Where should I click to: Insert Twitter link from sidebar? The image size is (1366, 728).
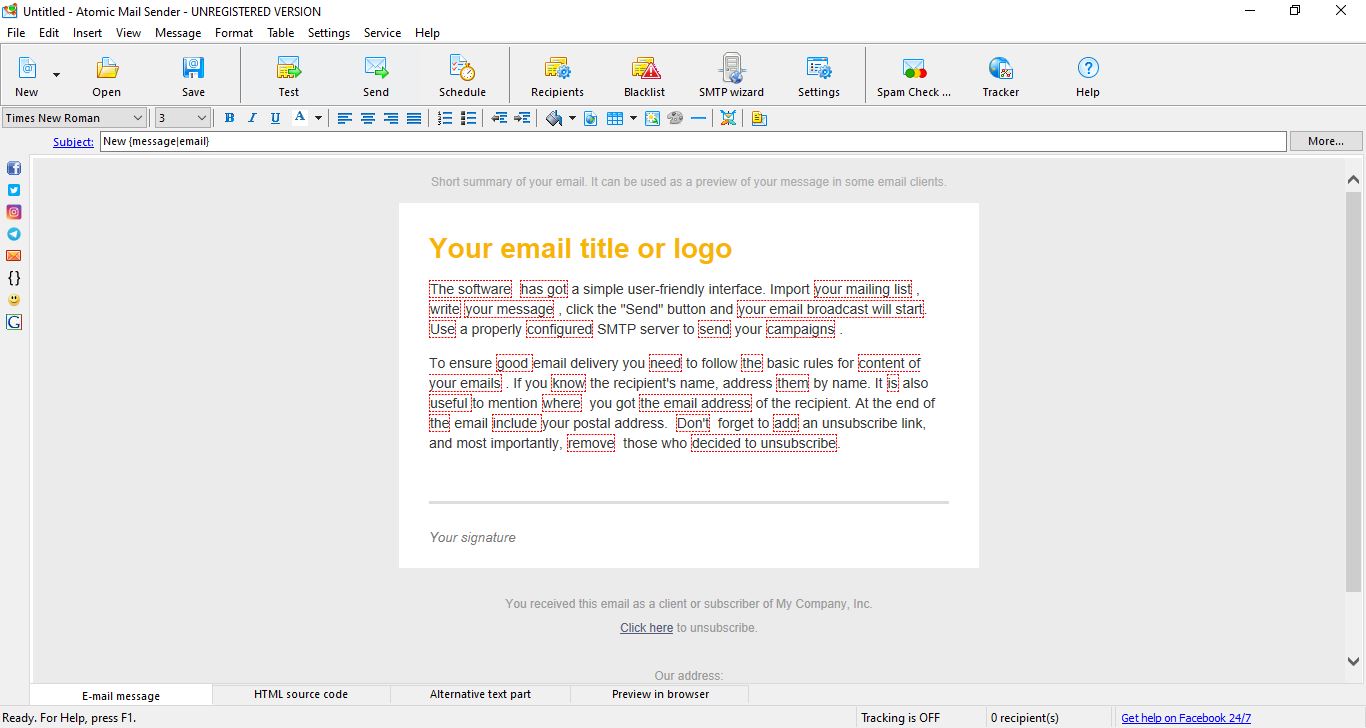click(x=14, y=190)
